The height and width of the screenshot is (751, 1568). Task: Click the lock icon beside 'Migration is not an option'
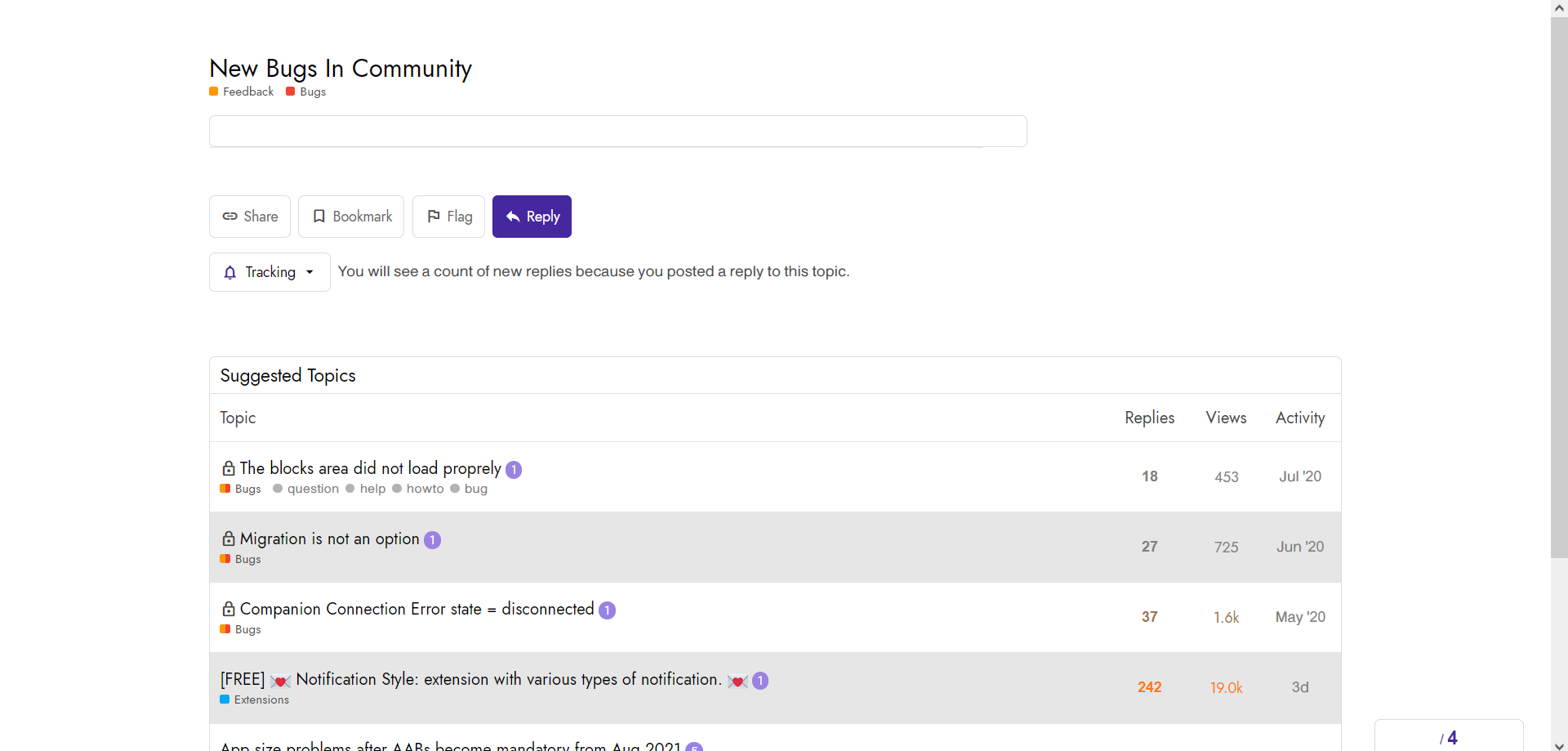coord(229,539)
